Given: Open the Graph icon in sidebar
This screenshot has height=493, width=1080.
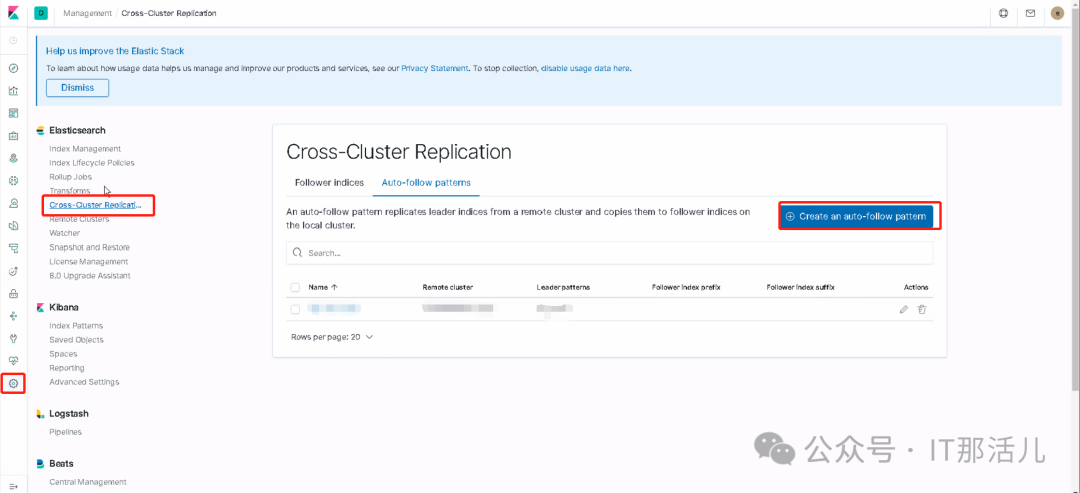Looking at the screenshot, I should pos(13,316).
